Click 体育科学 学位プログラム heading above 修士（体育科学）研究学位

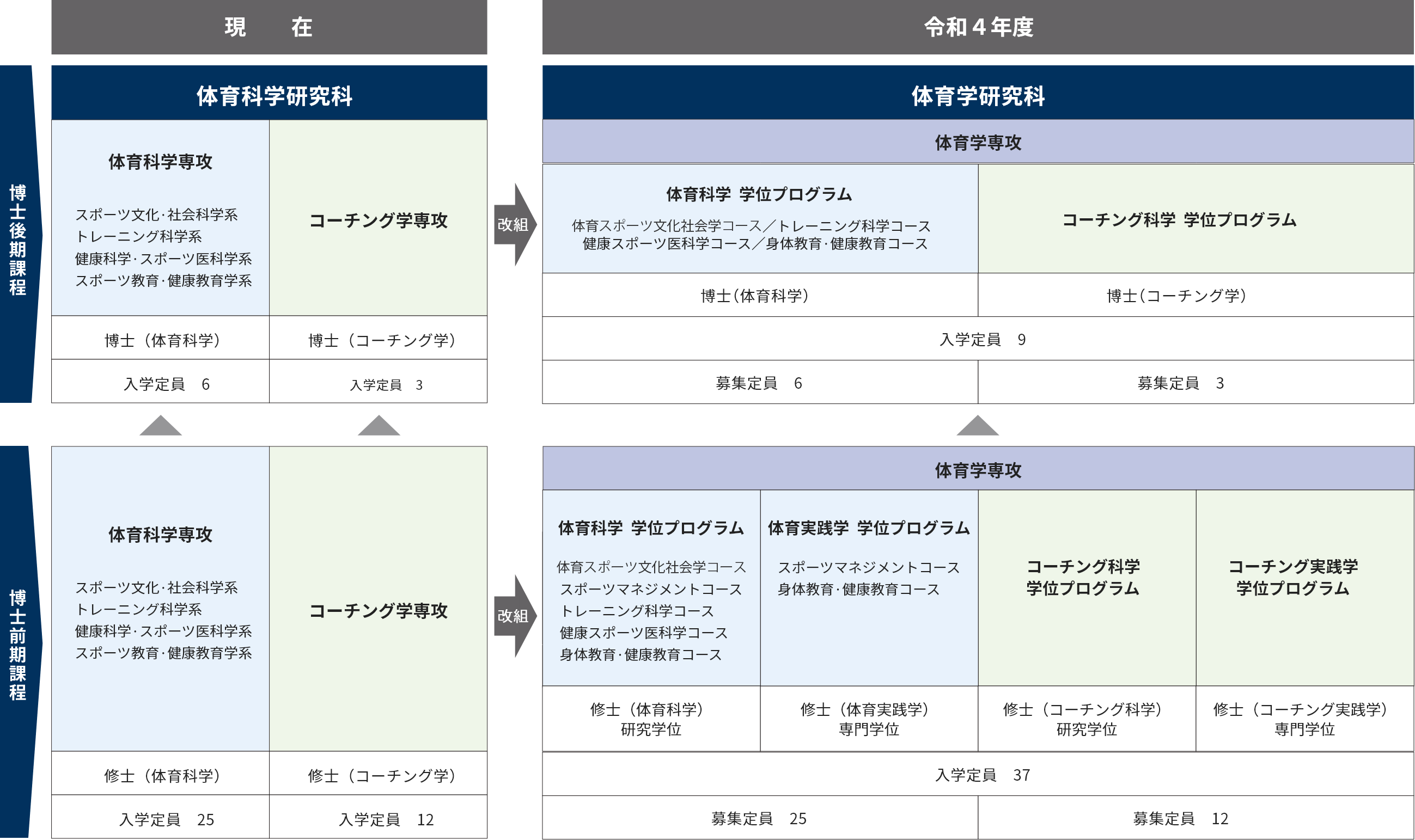tap(651, 528)
